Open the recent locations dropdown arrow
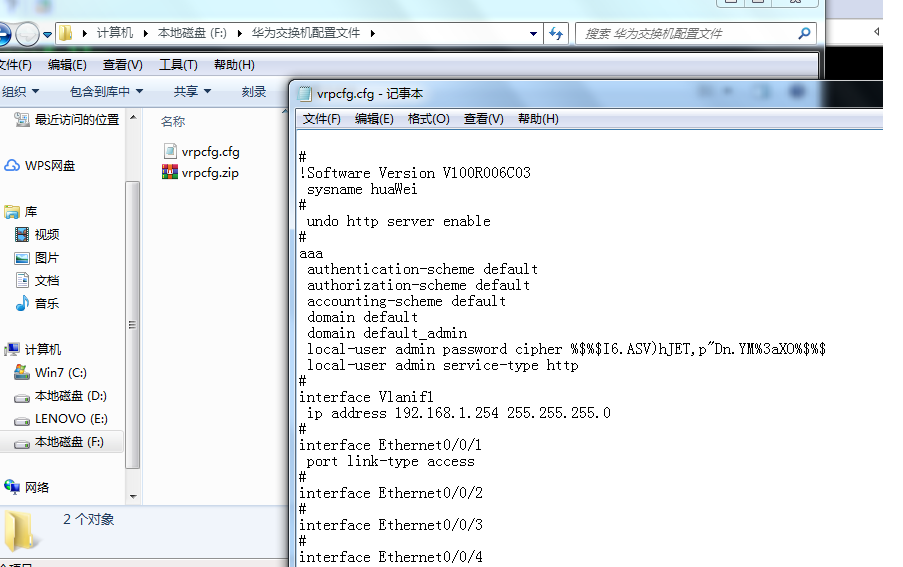903x567 pixels. tap(47, 35)
